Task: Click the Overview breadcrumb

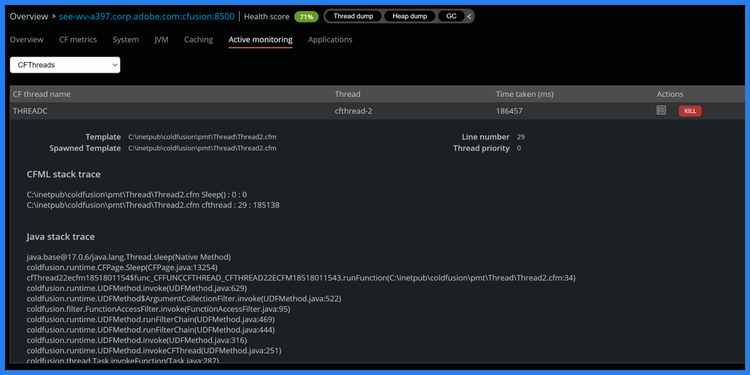Action: click(29, 16)
